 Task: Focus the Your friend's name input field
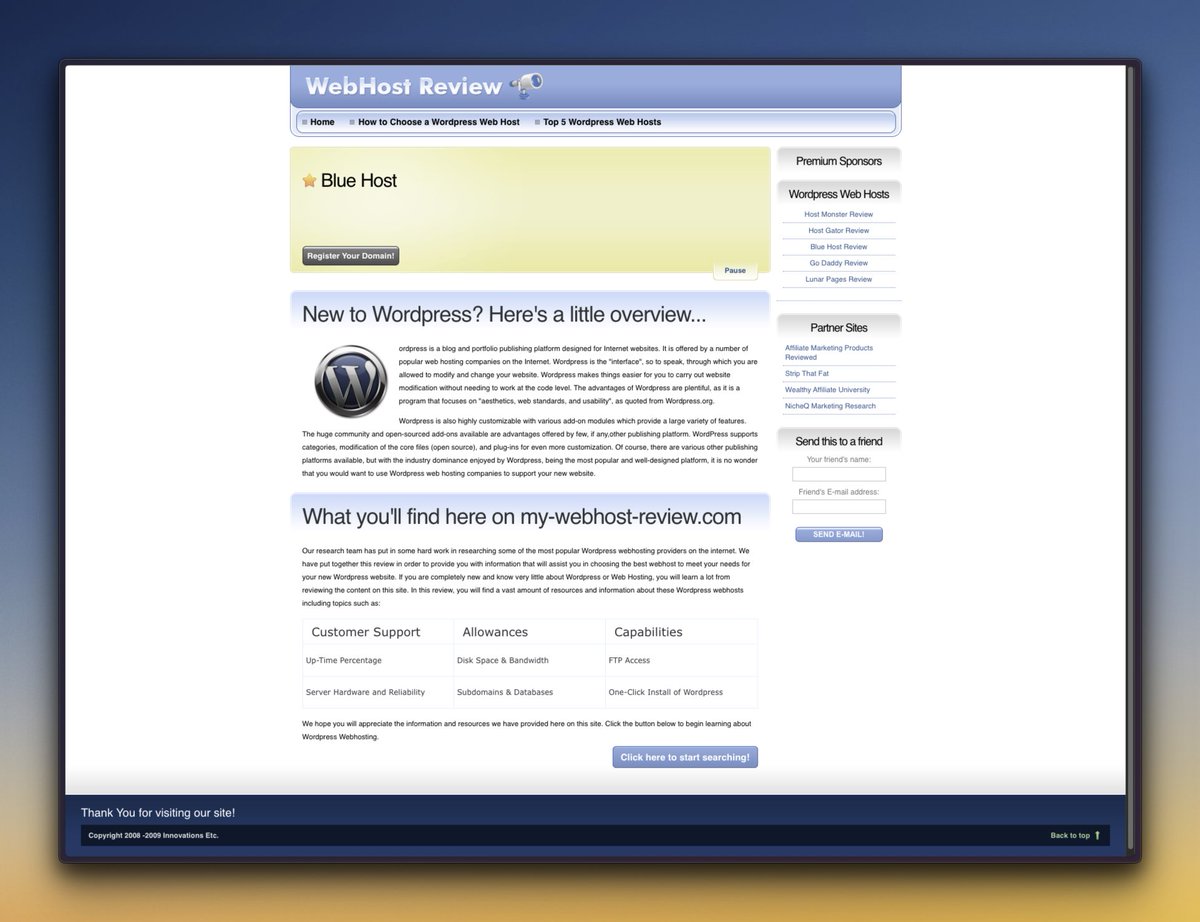[x=839, y=474]
